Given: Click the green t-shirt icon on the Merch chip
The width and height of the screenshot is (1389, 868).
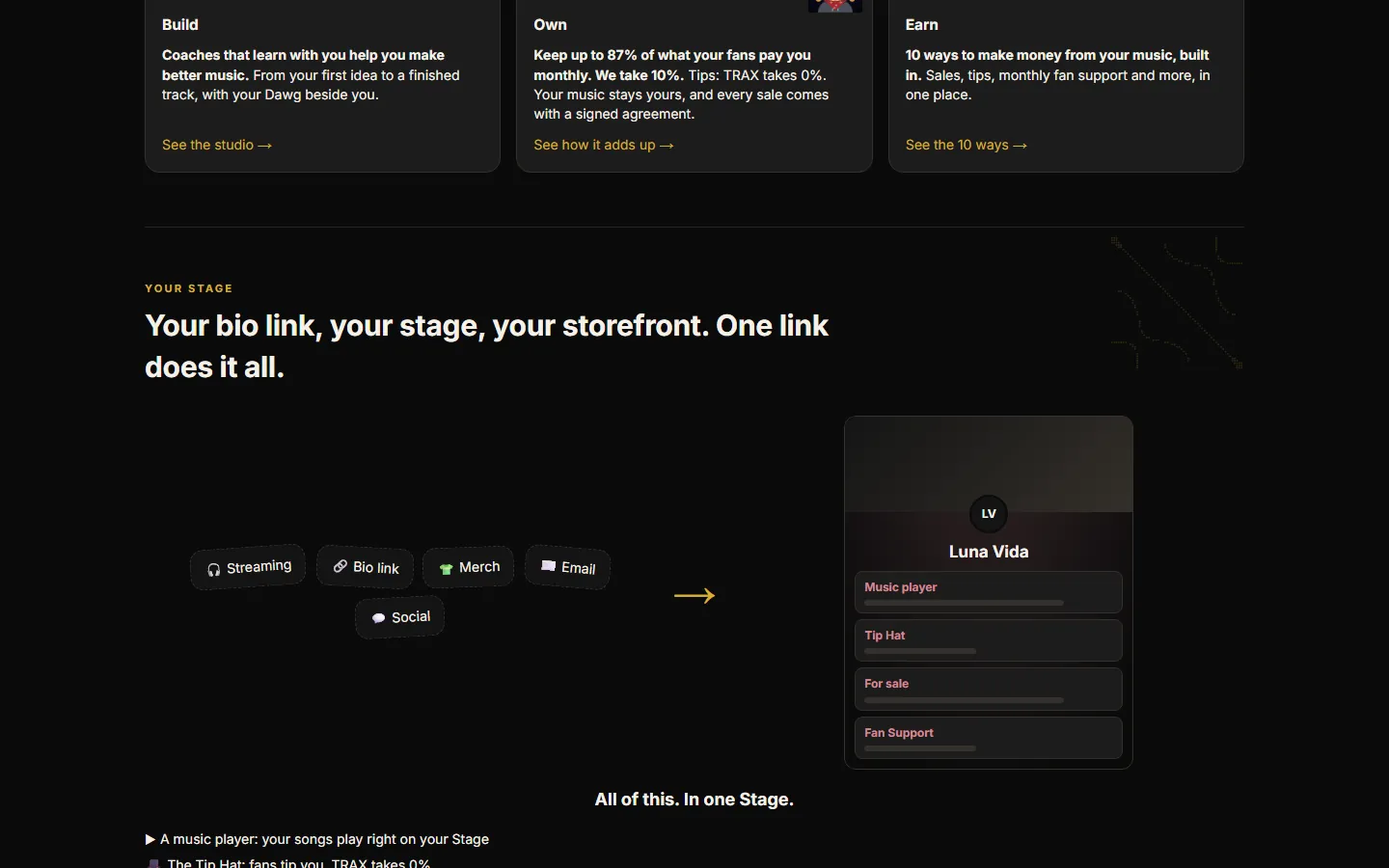Looking at the screenshot, I should [x=446, y=568].
